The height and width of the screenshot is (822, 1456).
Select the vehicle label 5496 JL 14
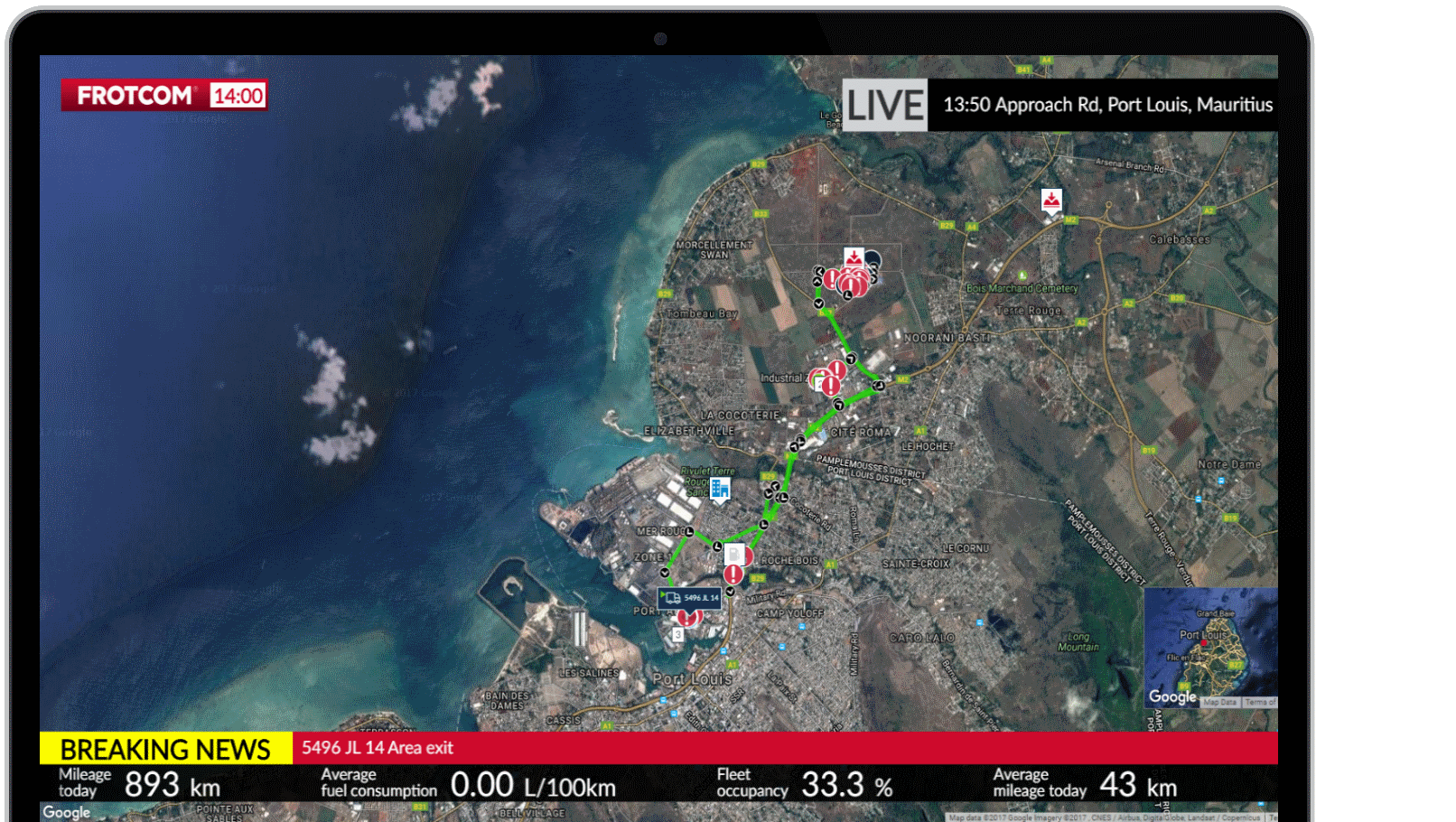[x=690, y=598]
